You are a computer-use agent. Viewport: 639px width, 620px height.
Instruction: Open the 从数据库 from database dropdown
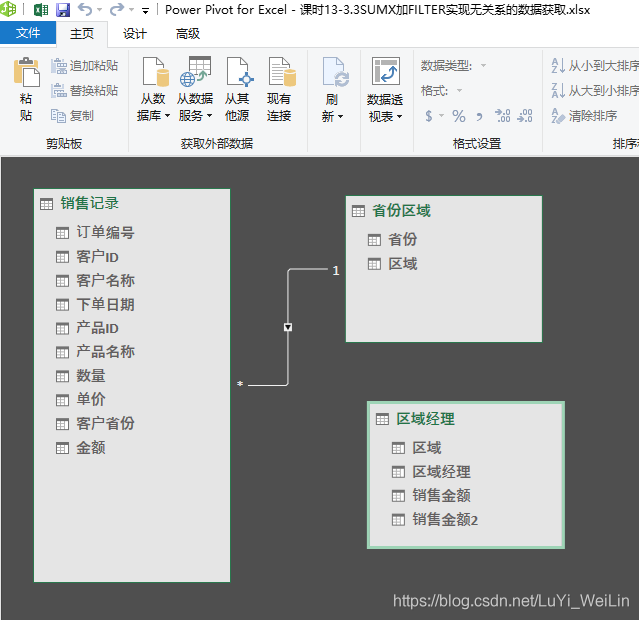(167, 116)
